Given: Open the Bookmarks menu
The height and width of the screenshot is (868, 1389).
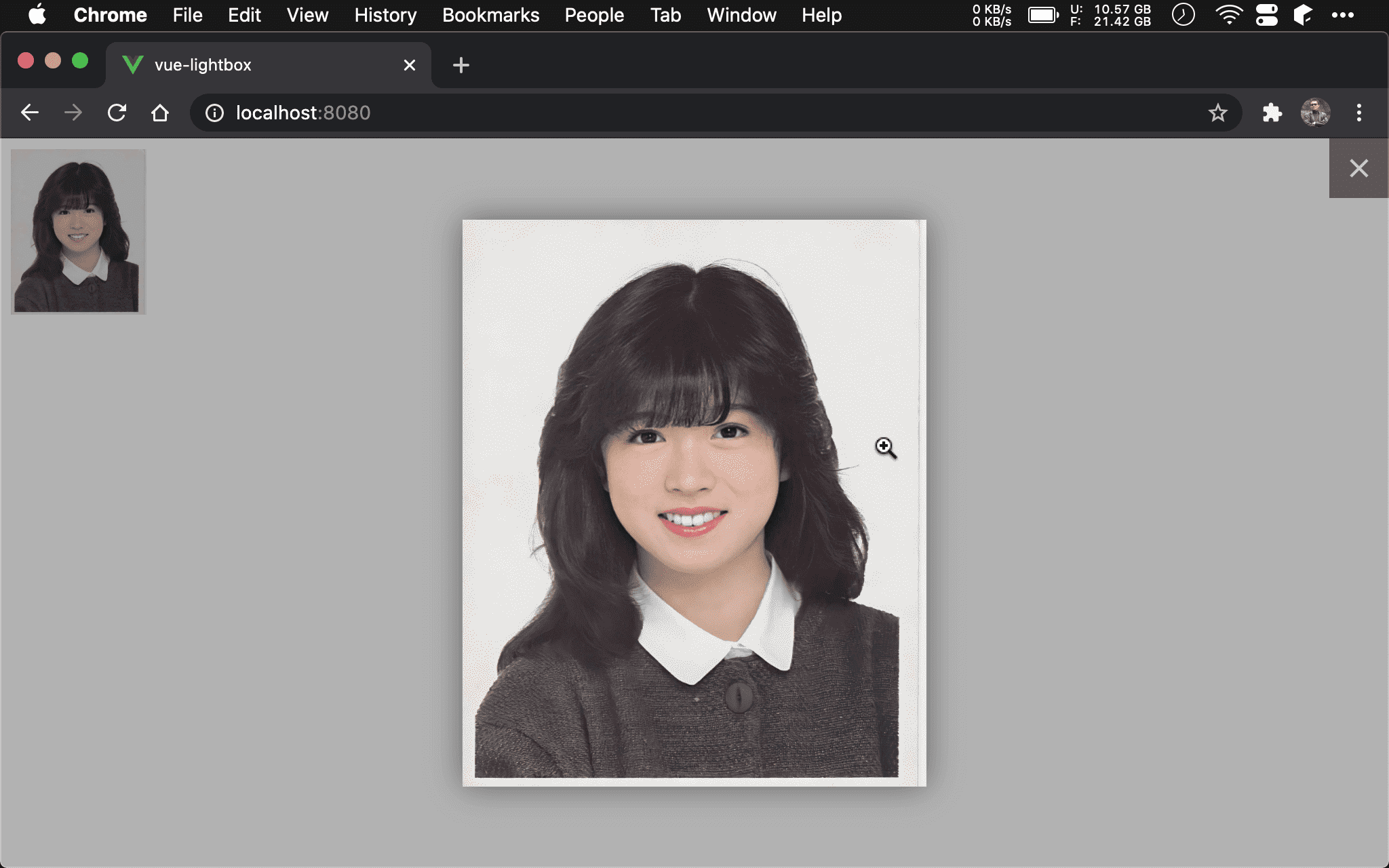Looking at the screenshot, I should (490, 15).
